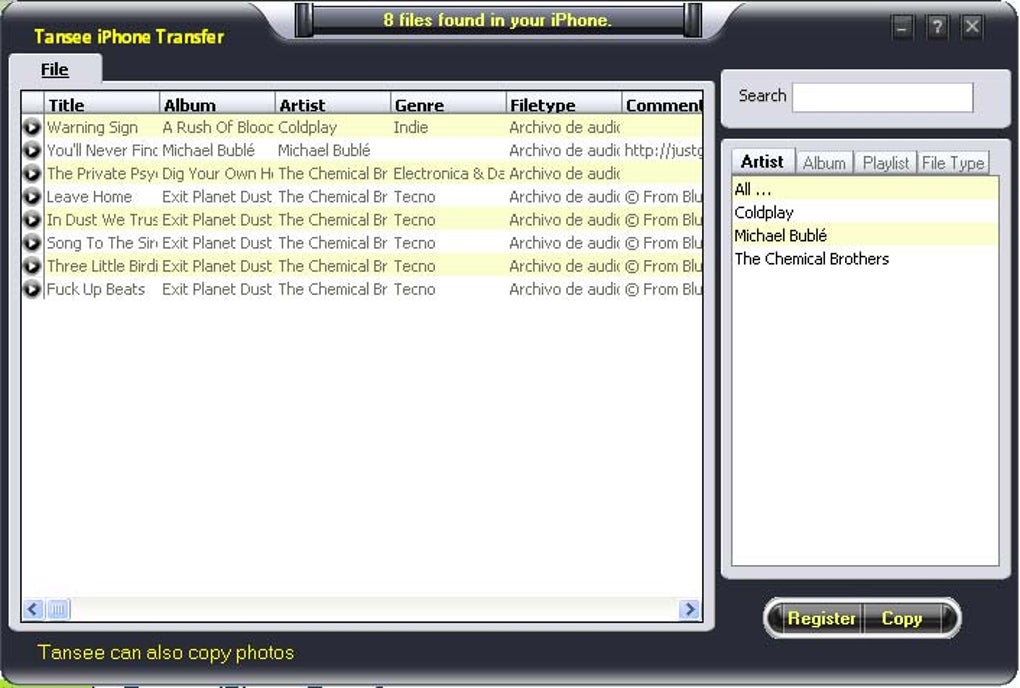Click Tansee can also copy photos text
Image resolution: width=1020 pixels, height=688 pixels.
[x=166, y=652]
